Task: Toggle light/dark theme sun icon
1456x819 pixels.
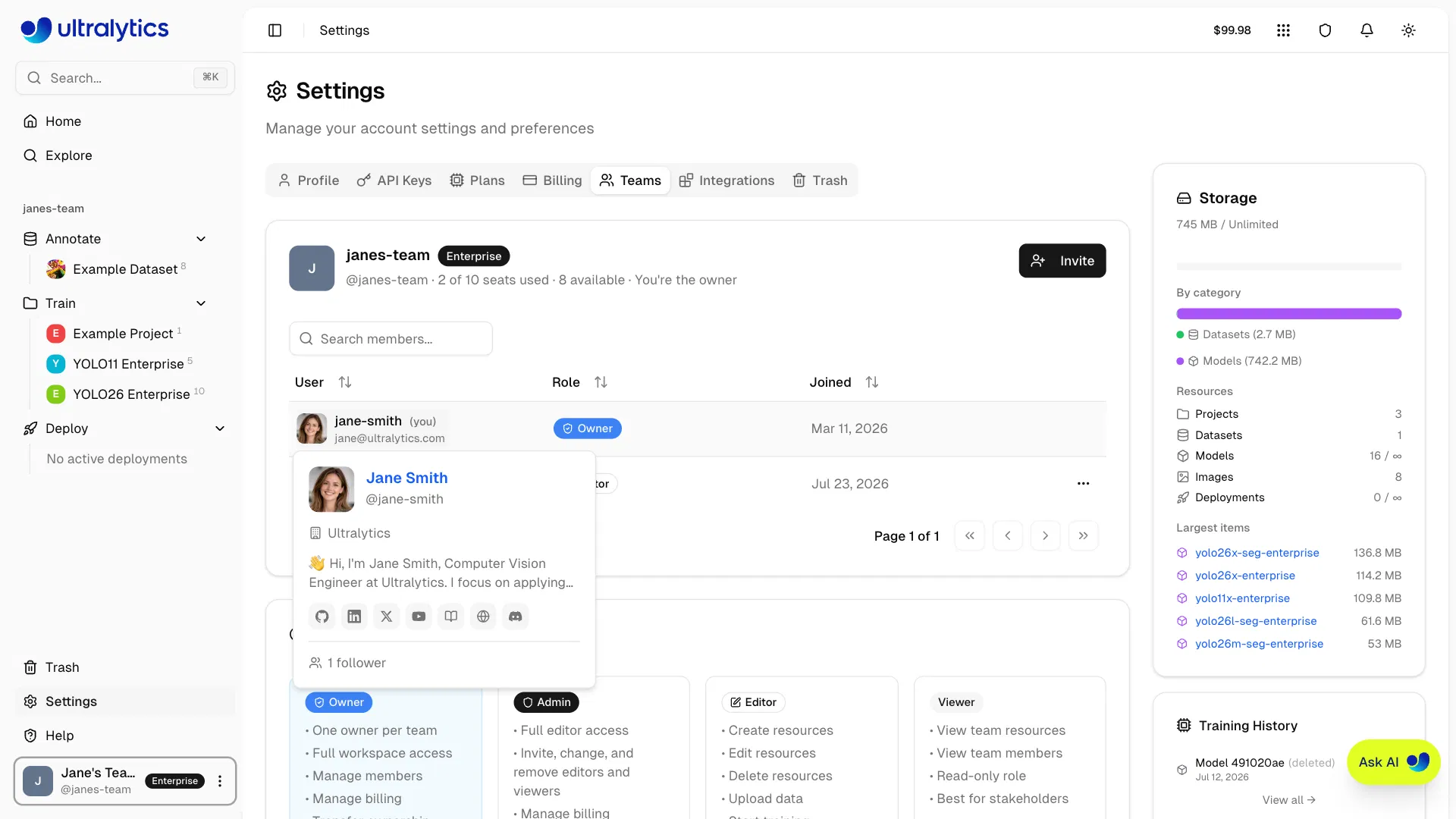Action: tap(1408, 30)
